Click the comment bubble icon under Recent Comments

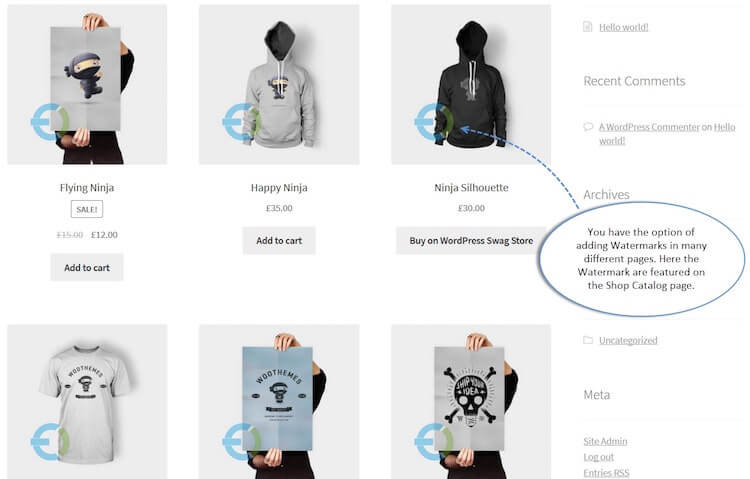click(x=588, y=127)
